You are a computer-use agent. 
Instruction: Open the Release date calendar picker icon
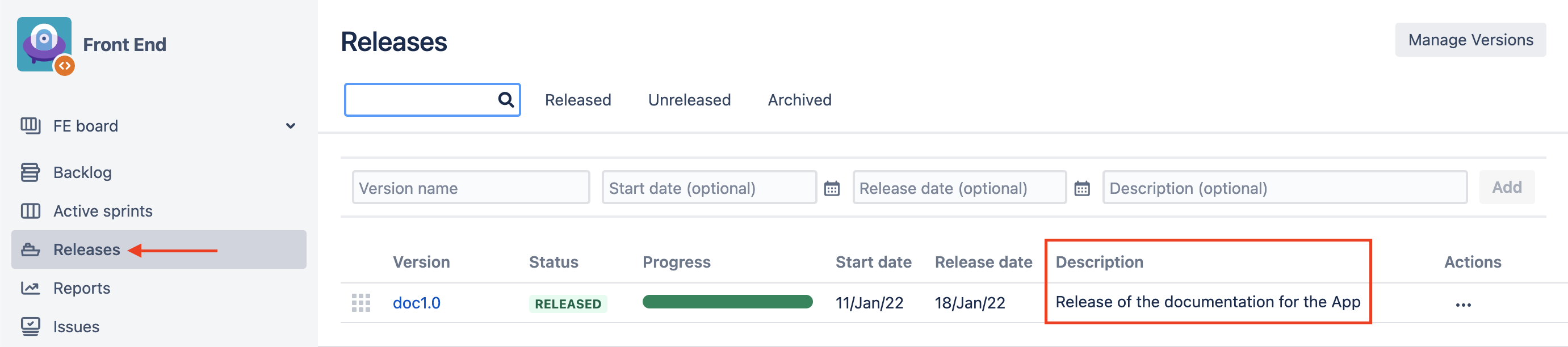click(1081, 188)
